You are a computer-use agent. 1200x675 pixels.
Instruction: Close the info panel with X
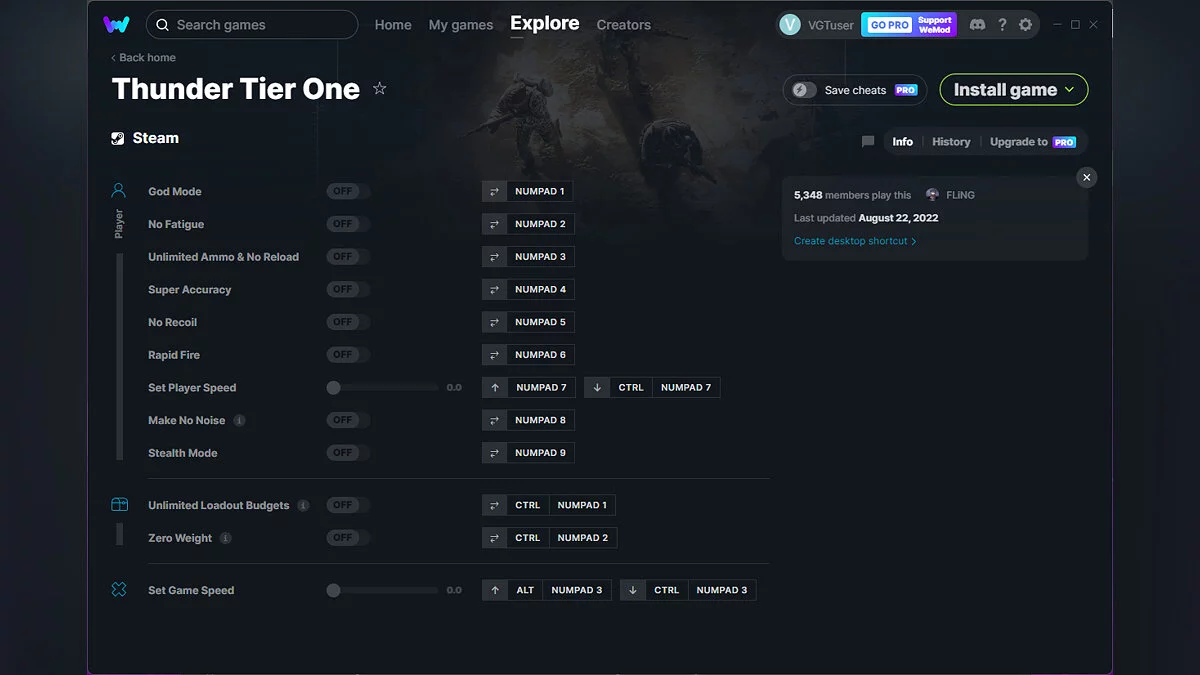1087,177
